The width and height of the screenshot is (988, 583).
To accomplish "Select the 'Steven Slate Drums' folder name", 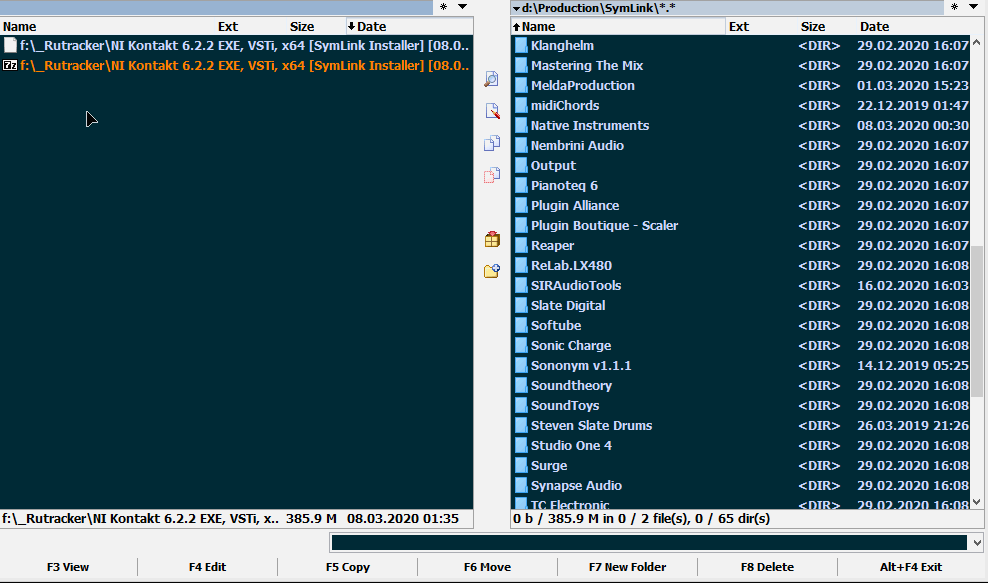I will coord(591,425).
